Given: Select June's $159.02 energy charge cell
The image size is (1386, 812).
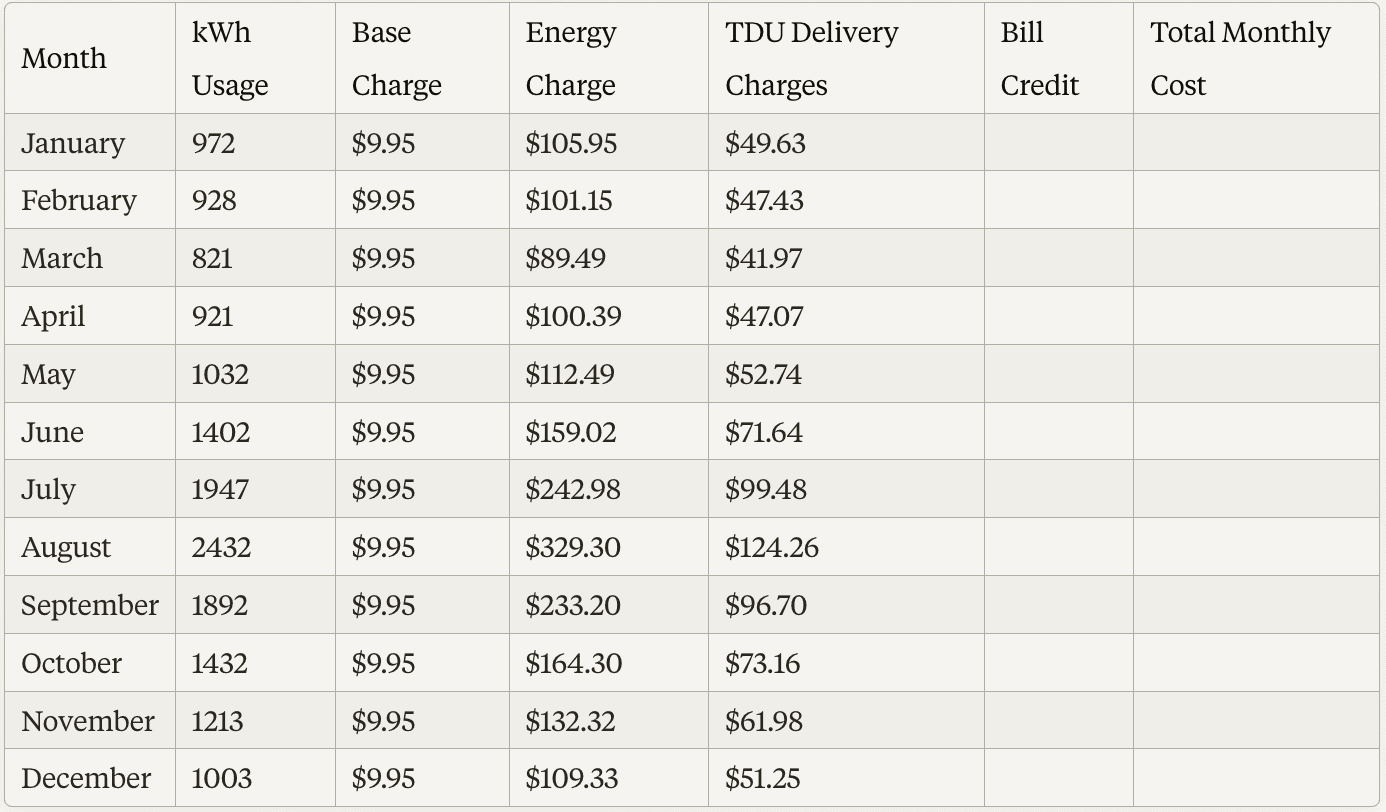Looking at the screenshot, I should 571,433.
